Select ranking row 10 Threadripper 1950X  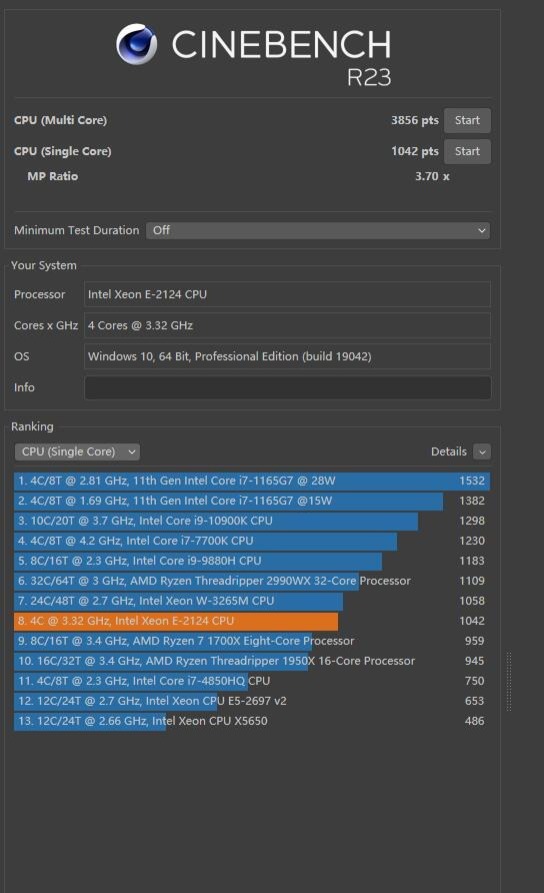click(x=252, y=661)
